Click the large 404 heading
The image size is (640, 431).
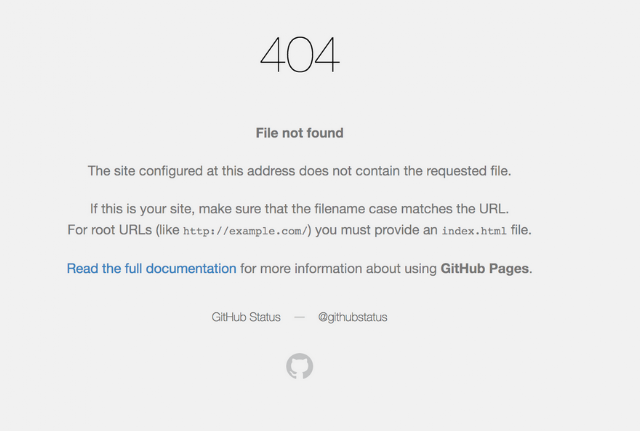pos(300,54)
